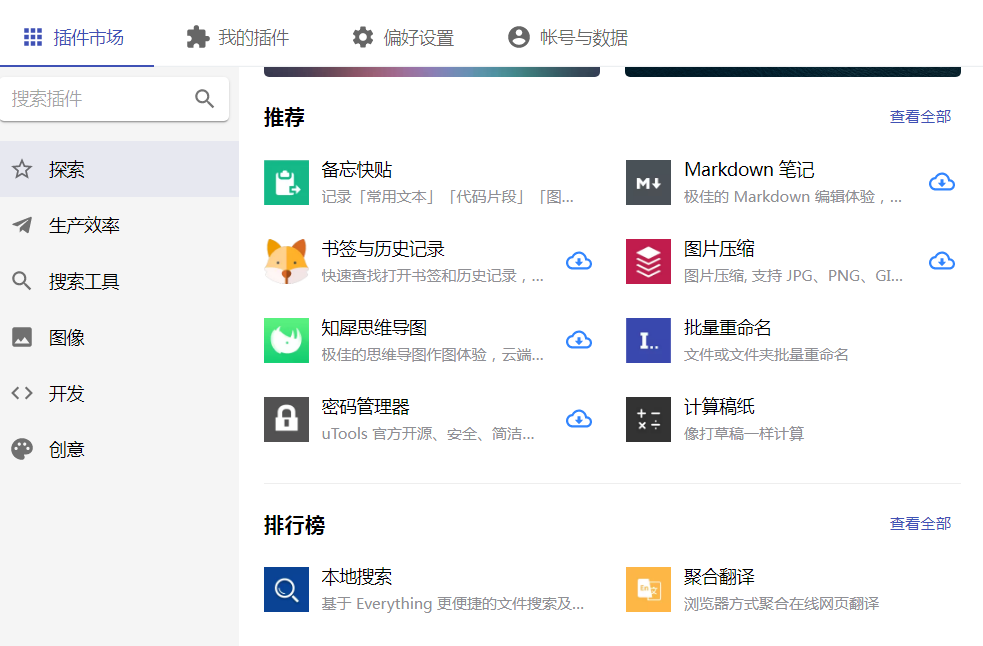The height and width of the screenshot is (646, 983).
Task: Click the fox icon of 书签与历史记录
Action: (x=286, y=262)
